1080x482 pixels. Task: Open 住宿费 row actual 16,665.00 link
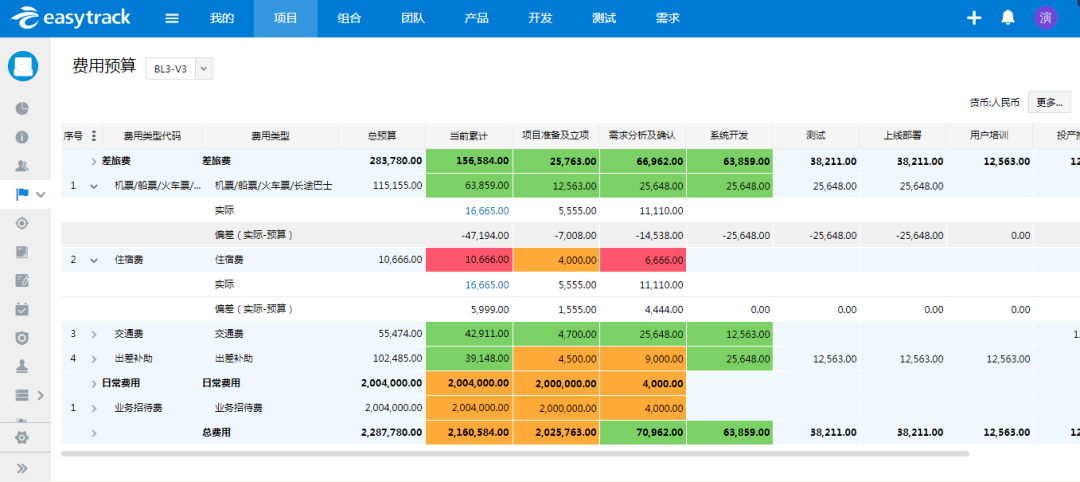tap(487, 284)
